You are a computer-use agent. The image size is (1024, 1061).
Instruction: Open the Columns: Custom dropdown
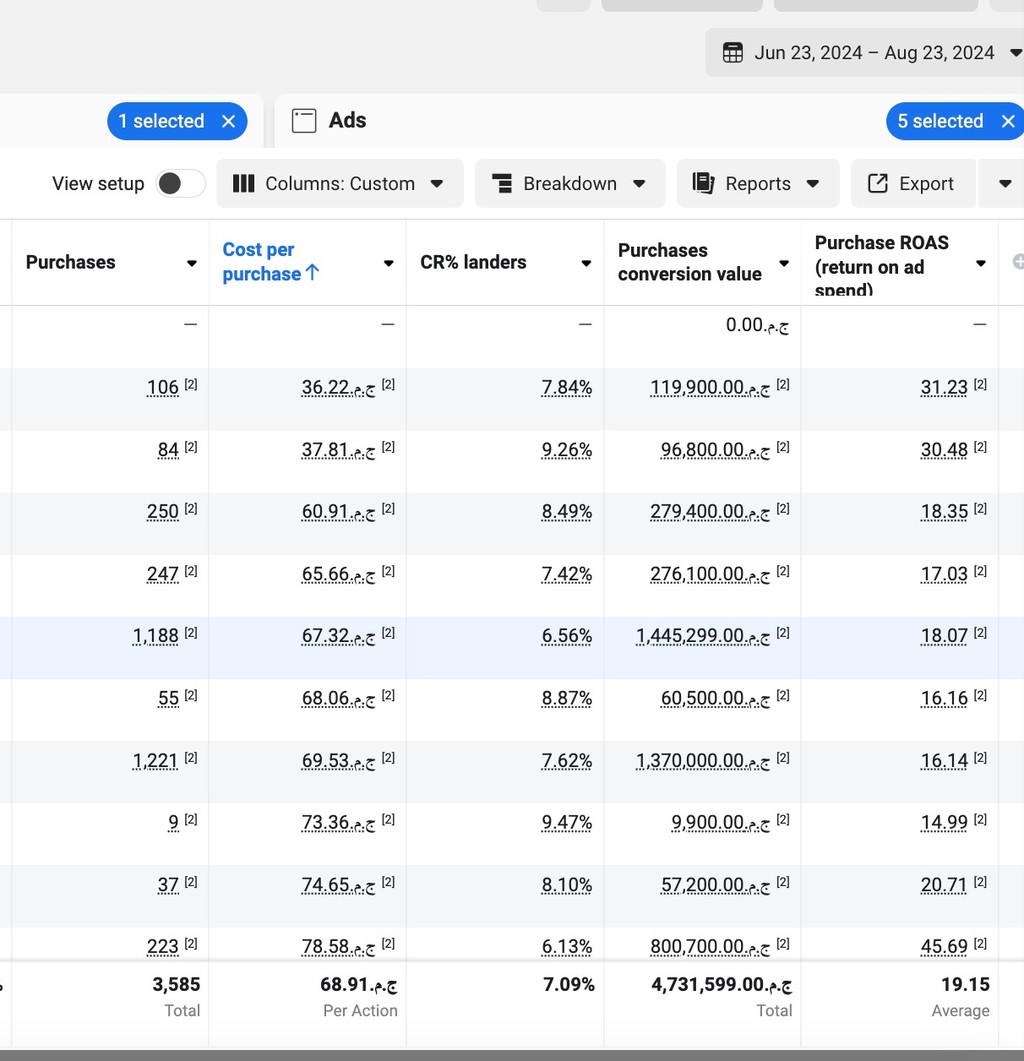pyautogui.click(x=340, y=183)
